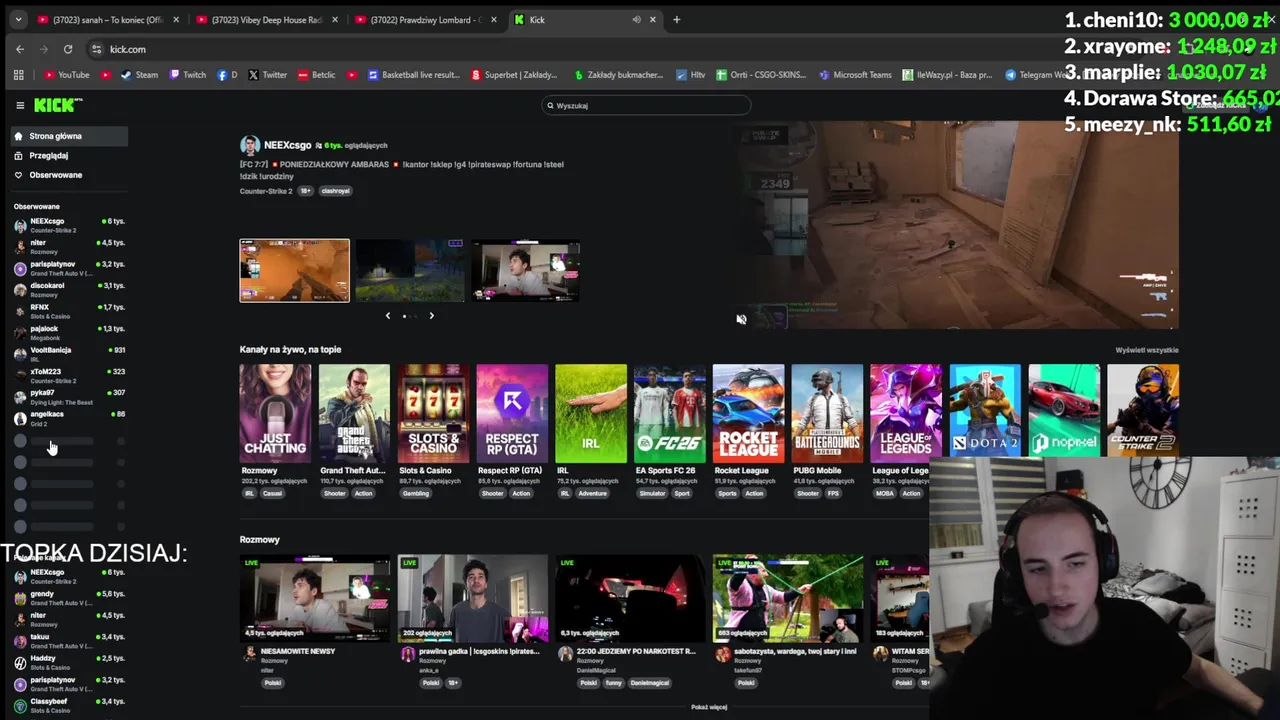Open the Facebook D bookmark
Screen dimensions: 1280x720
click(x=227, y=75)
